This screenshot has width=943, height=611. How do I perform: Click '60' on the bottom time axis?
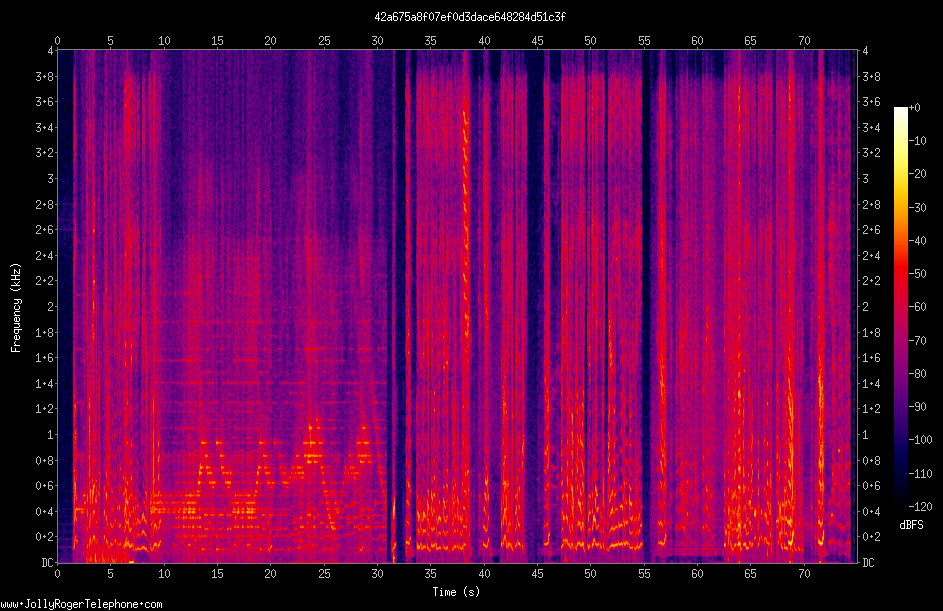(x=698, y=574)
